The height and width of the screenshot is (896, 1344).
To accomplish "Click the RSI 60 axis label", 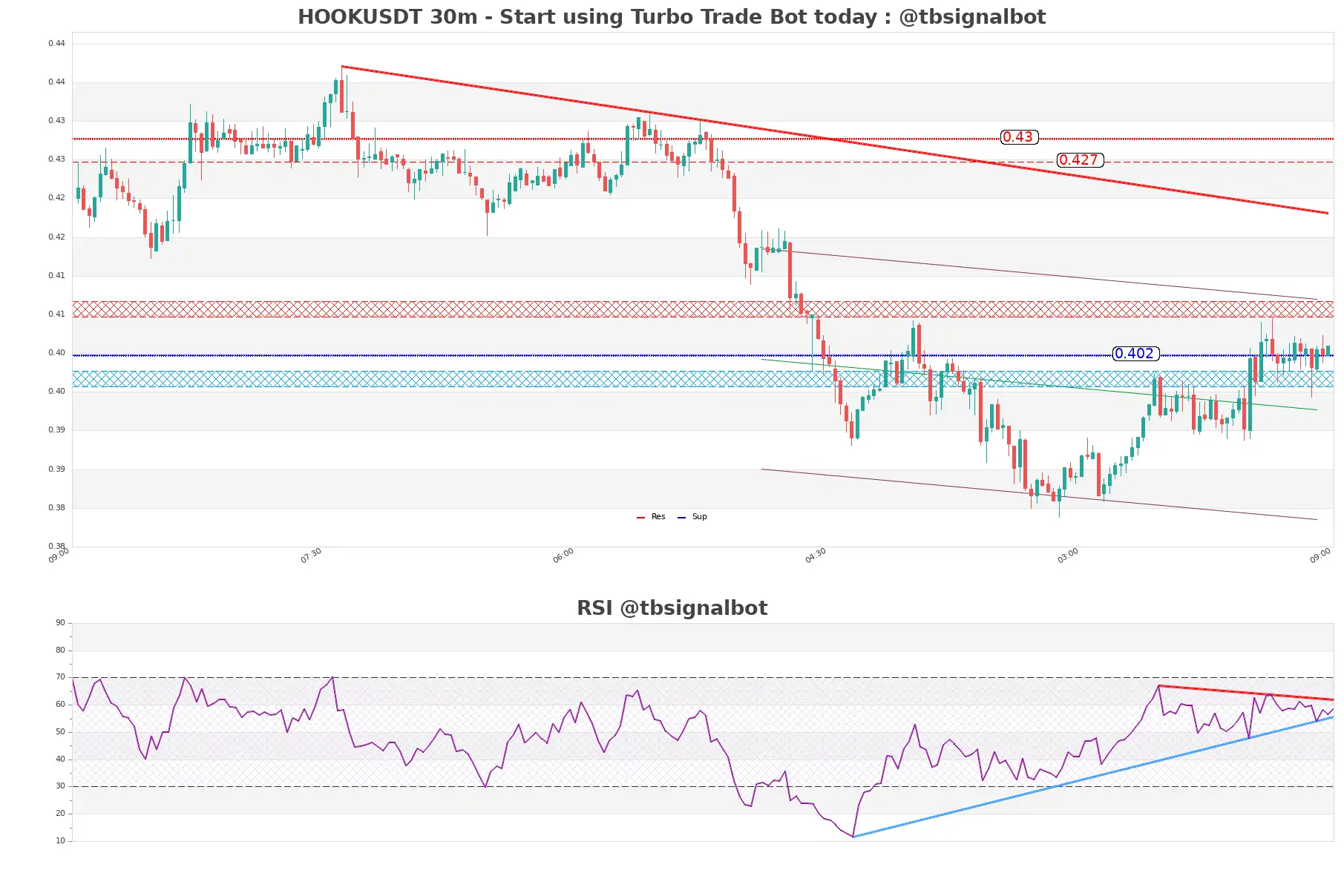I will pyautogui.click(x=60, y=705).
